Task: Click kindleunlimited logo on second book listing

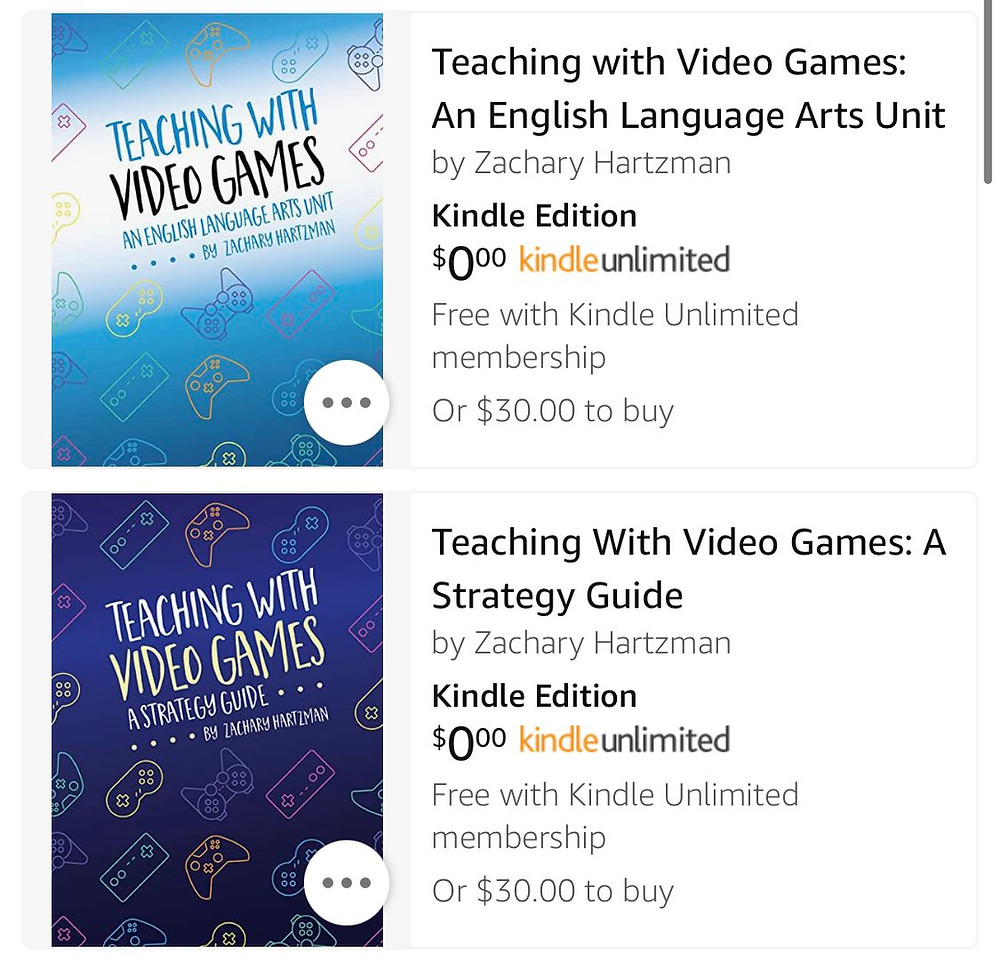Action: [624, 740]
